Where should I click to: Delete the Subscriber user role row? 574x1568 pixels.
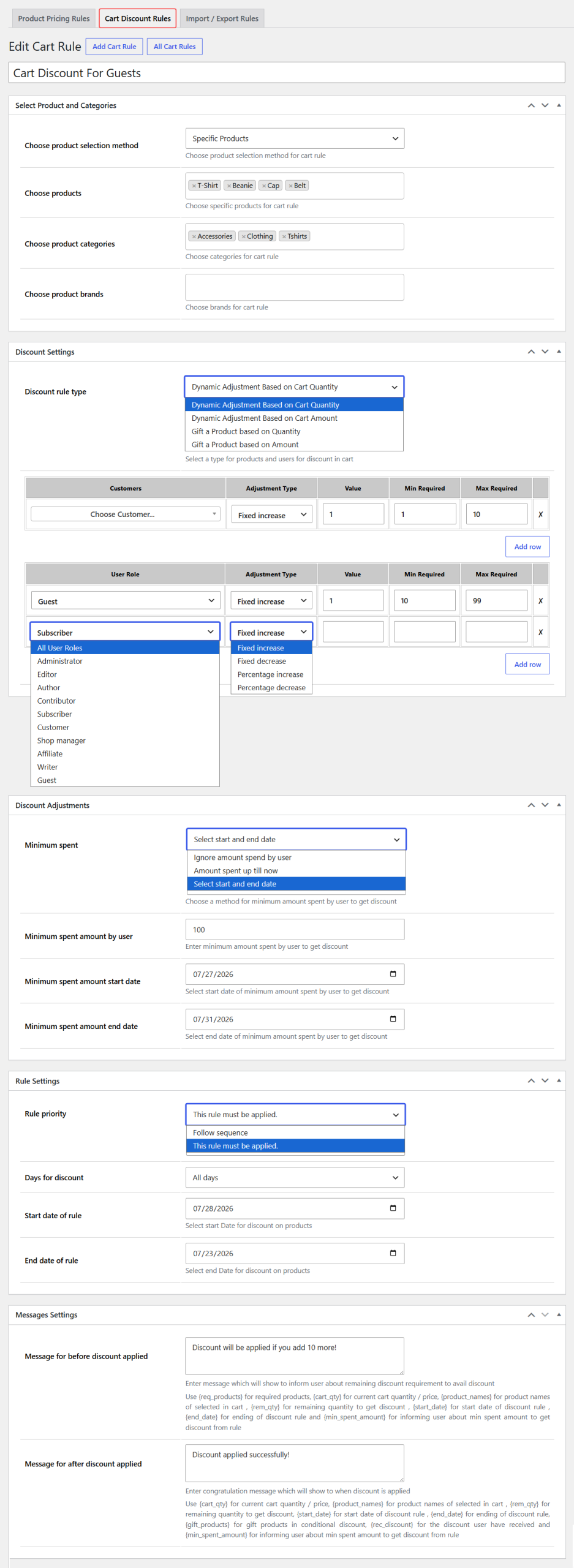coord(540,632)
